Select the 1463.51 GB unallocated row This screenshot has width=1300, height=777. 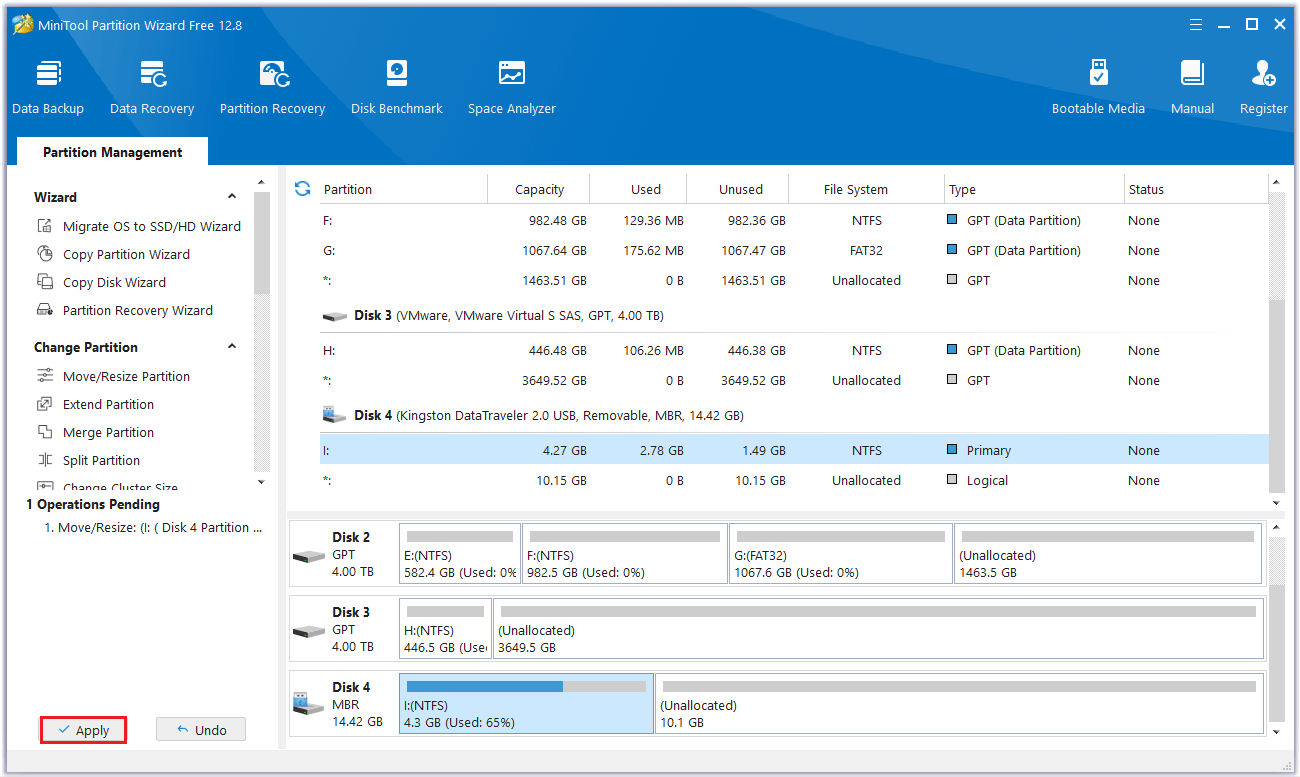point(794,280)
